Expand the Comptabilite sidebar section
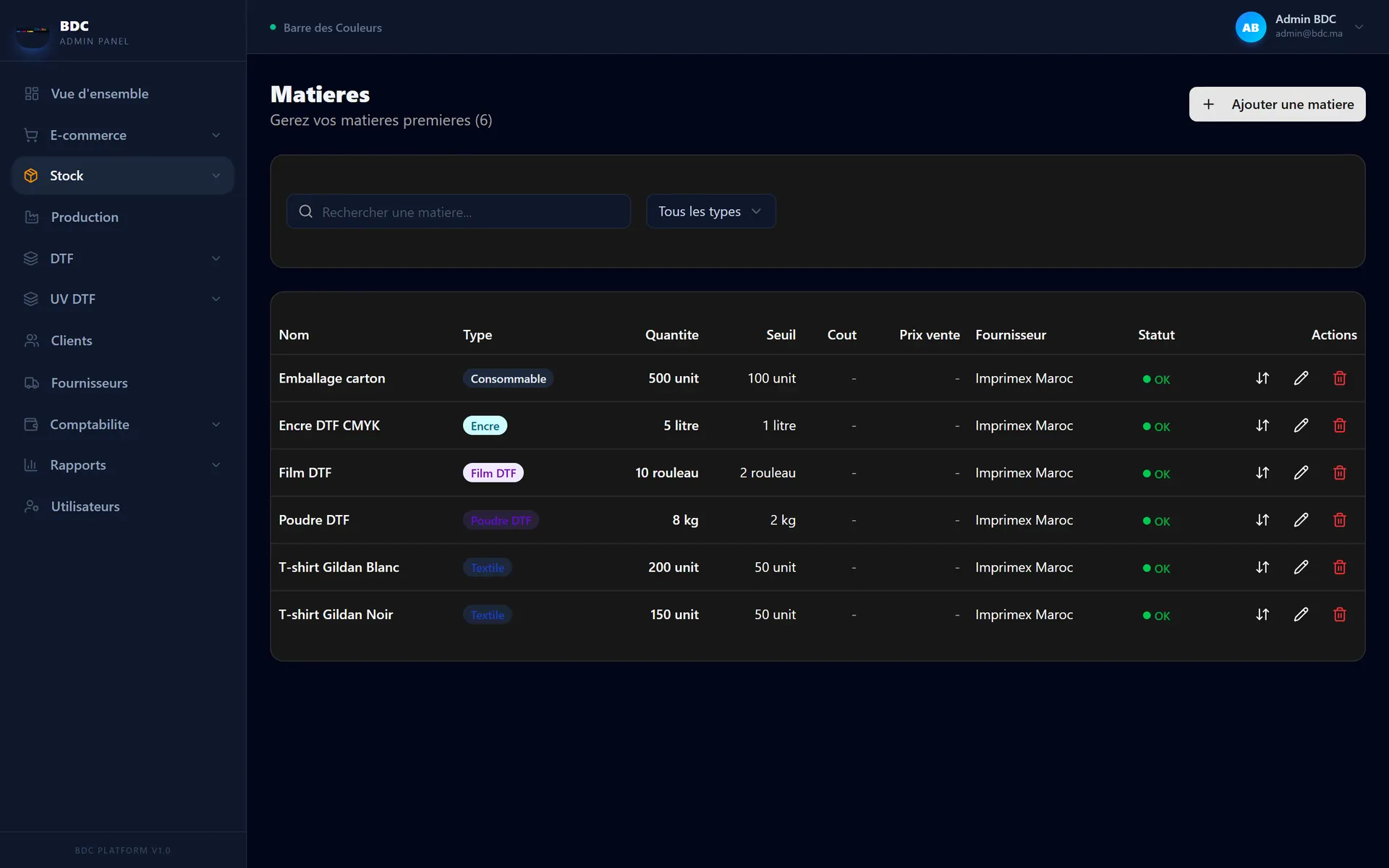 click(123, 425)
